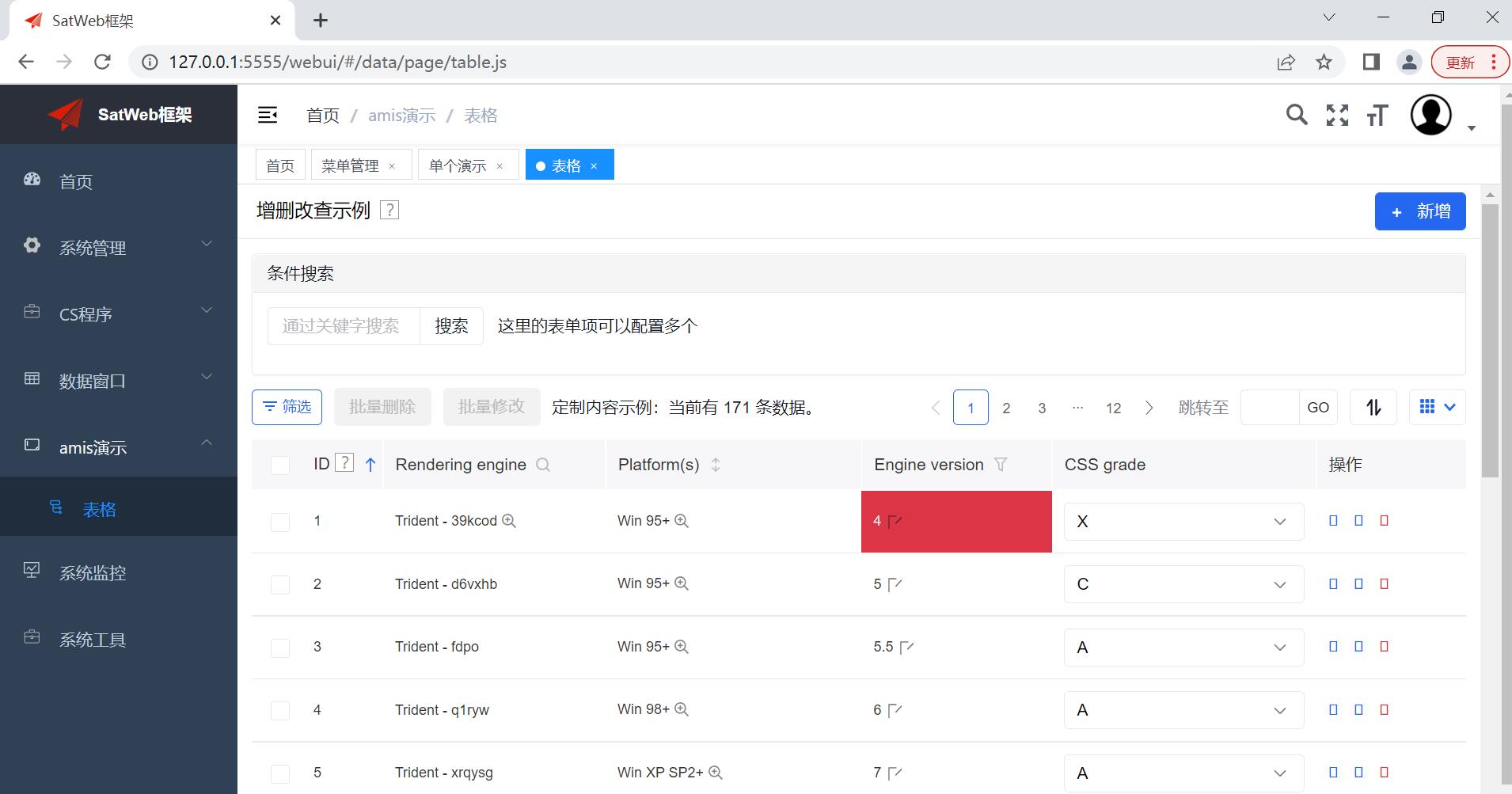The width and height of the screenshot is (1512, 794).
Task: Go to 首页 in the sidebar
Action: (x=119, y=181)
